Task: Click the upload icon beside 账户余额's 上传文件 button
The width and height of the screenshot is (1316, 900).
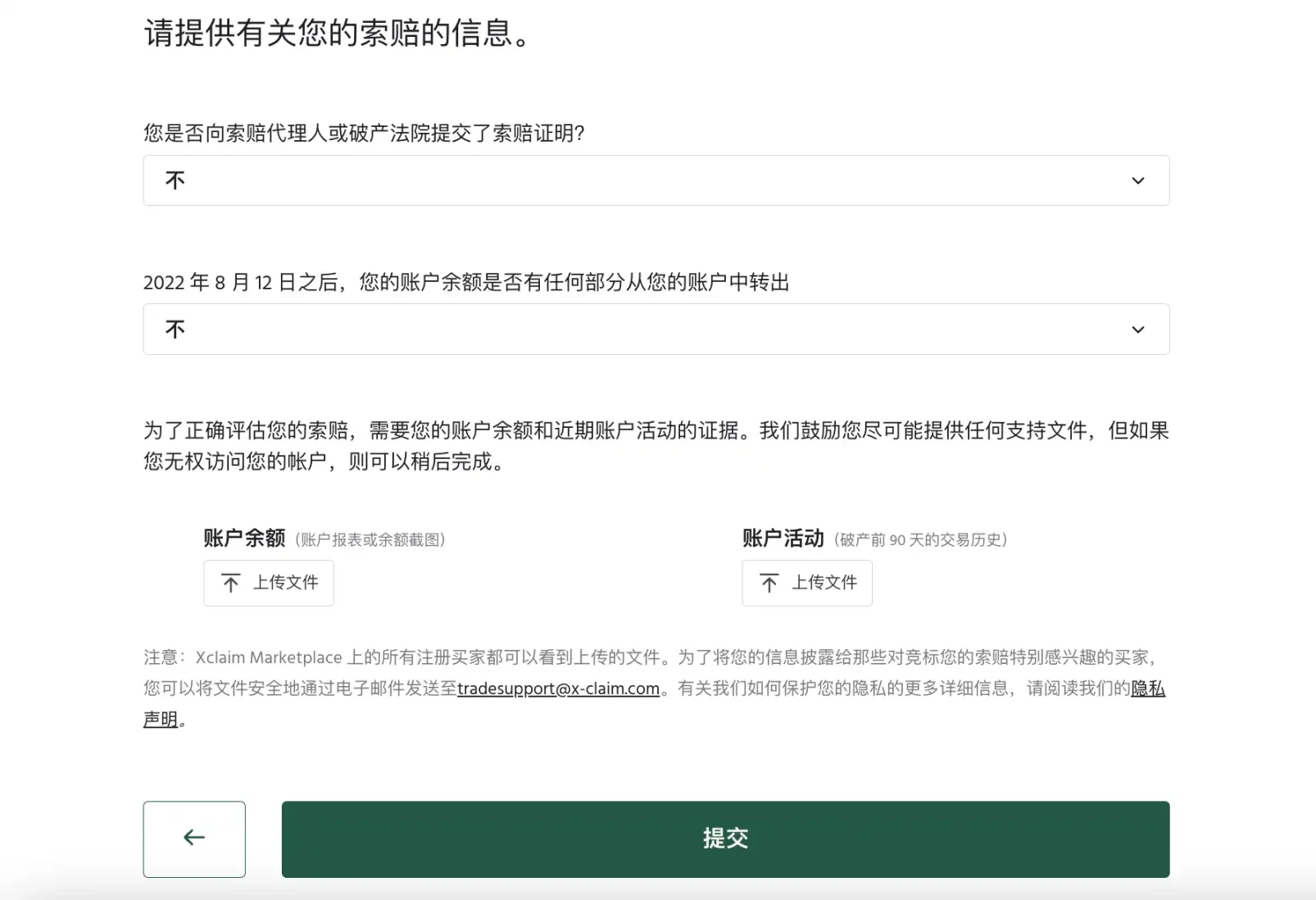Action: click(229, 583)
